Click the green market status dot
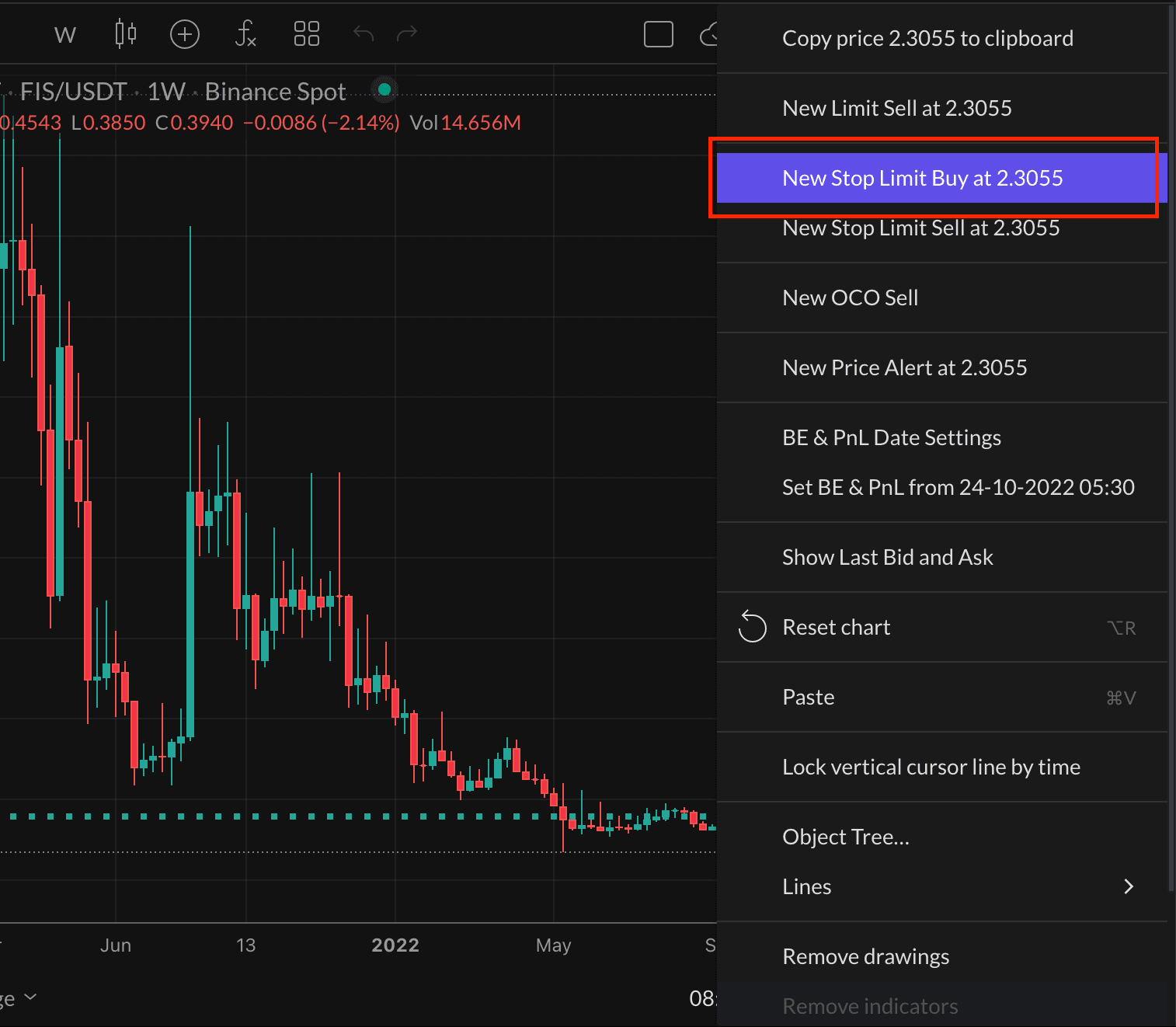This screenshot has height=1027, width=1176. pyautogui.click(x=384, y=90)
